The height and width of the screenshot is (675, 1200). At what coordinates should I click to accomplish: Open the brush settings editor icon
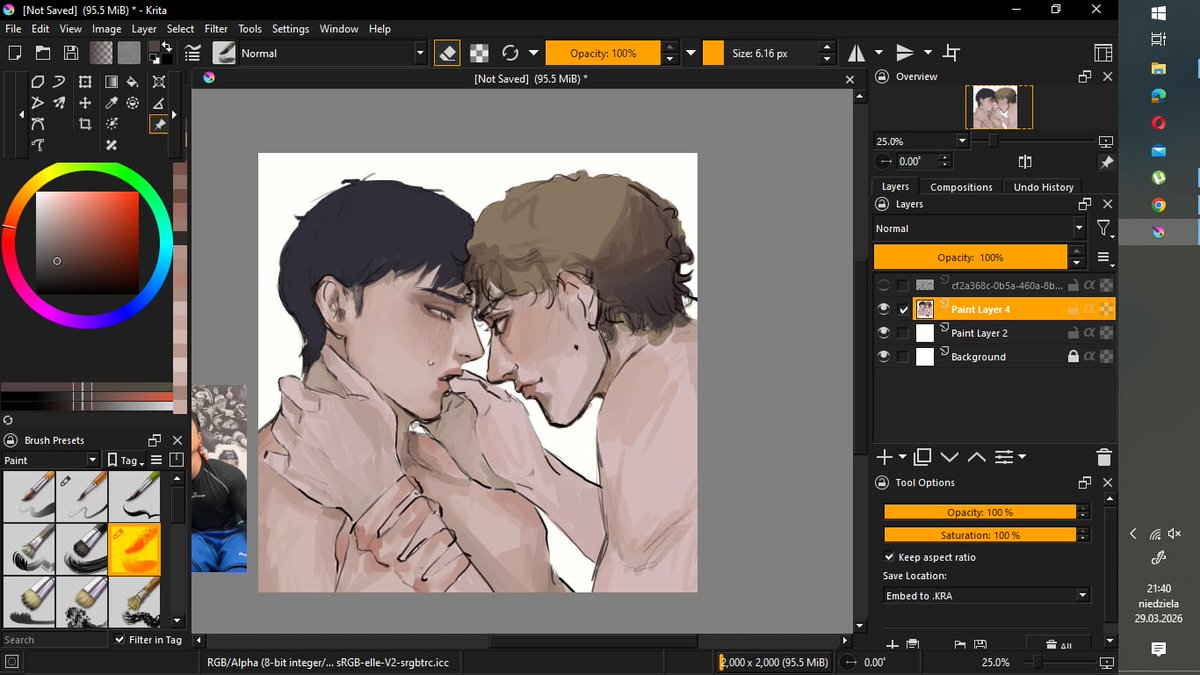coord(193,53)
